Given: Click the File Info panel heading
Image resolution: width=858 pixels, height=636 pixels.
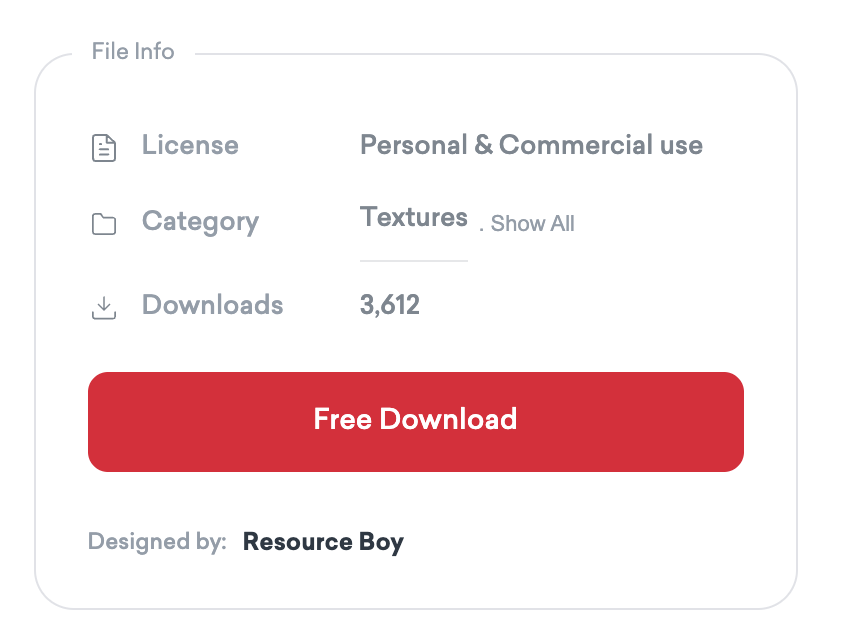Looking at the screenshot, I should [x=133, y=52].
